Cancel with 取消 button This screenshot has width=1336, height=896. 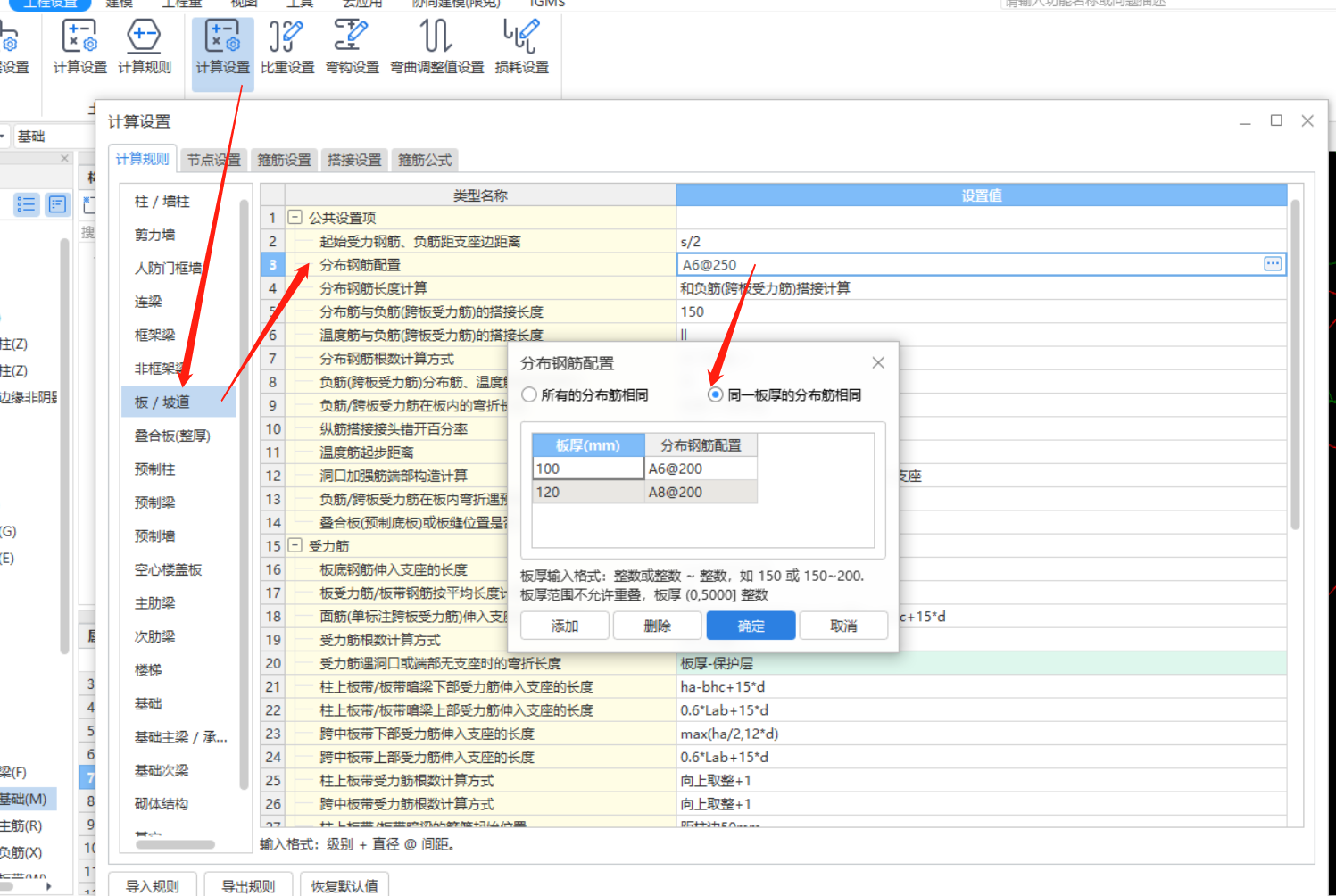(843, 626)
